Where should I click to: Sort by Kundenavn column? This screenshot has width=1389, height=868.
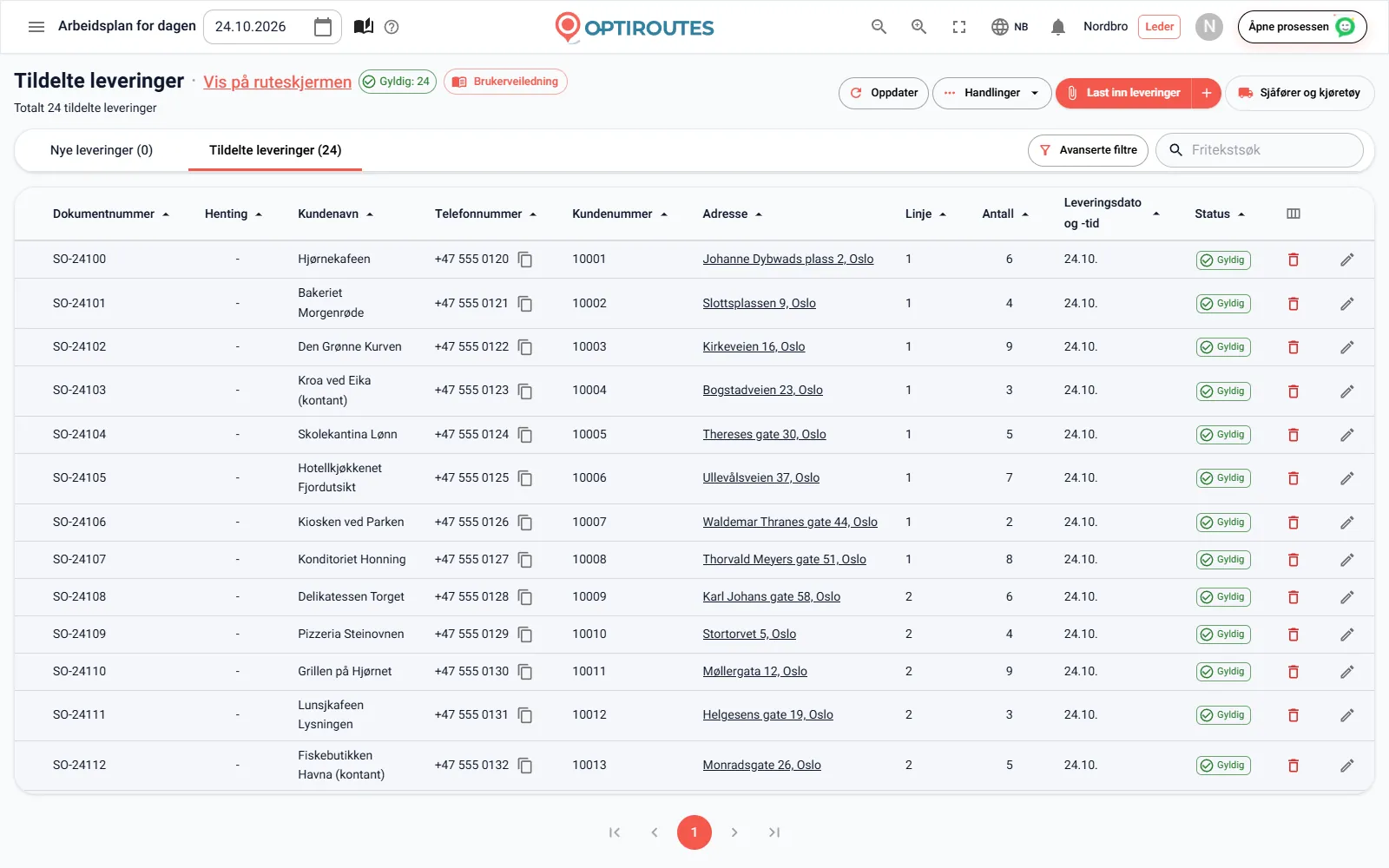pyautogui.click(x=335, y=214)
